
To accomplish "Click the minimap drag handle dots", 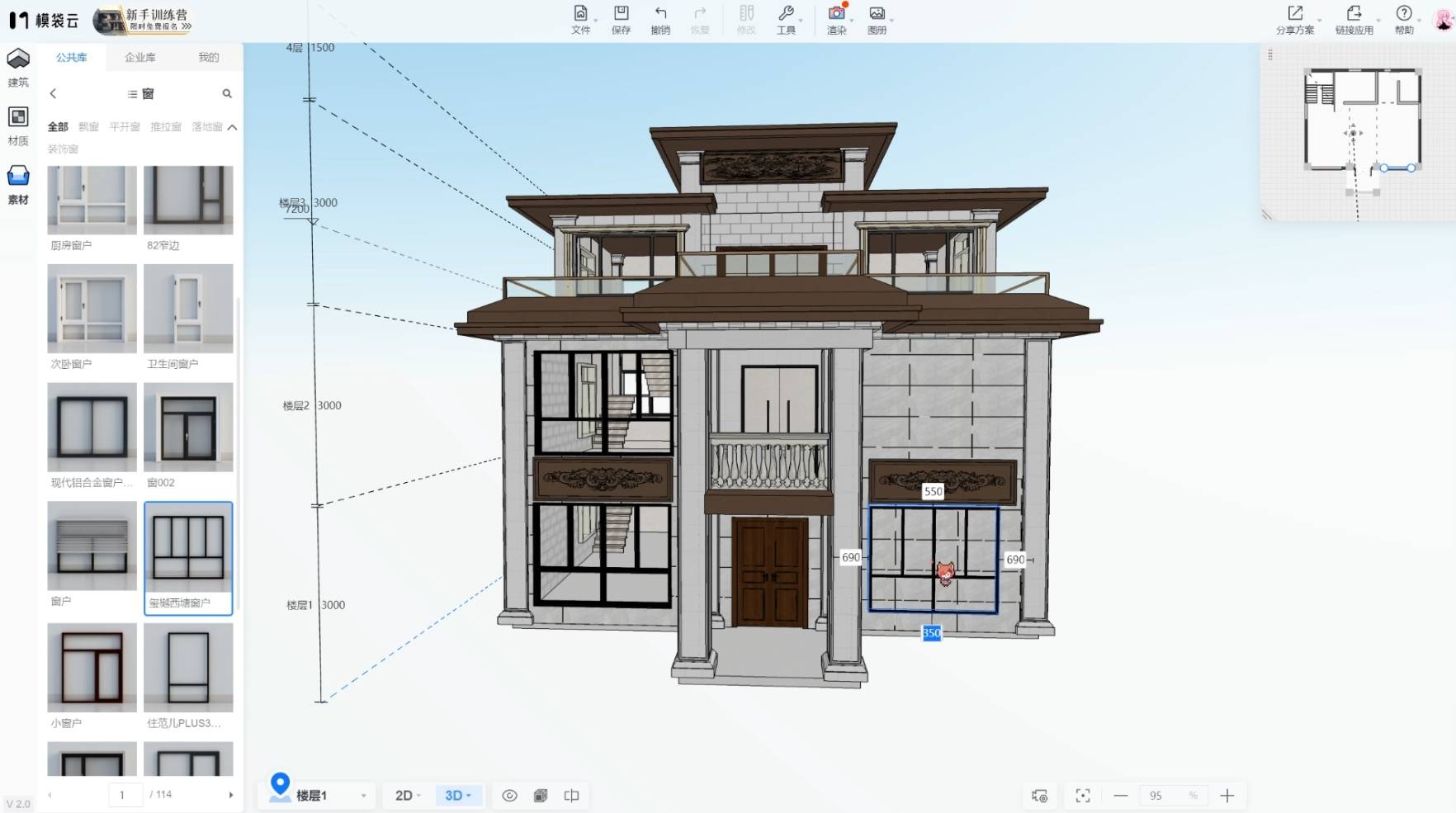I will click(x=1270, y=54).
